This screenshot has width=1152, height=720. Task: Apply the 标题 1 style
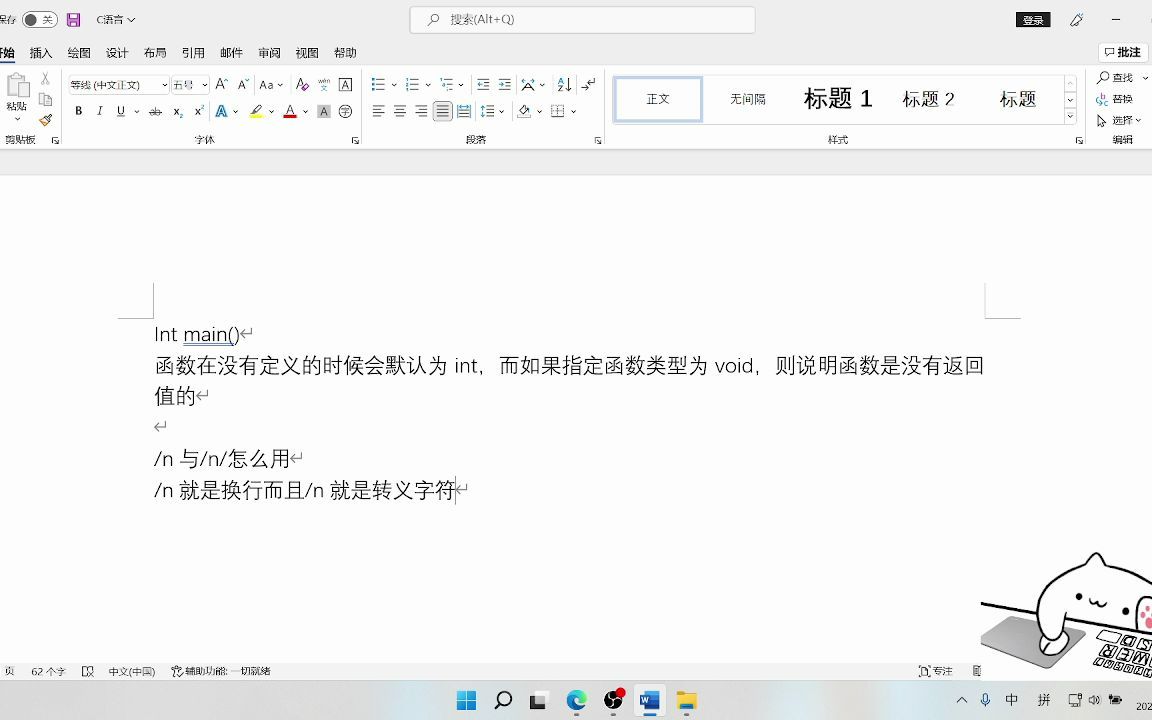pos(838,98)
